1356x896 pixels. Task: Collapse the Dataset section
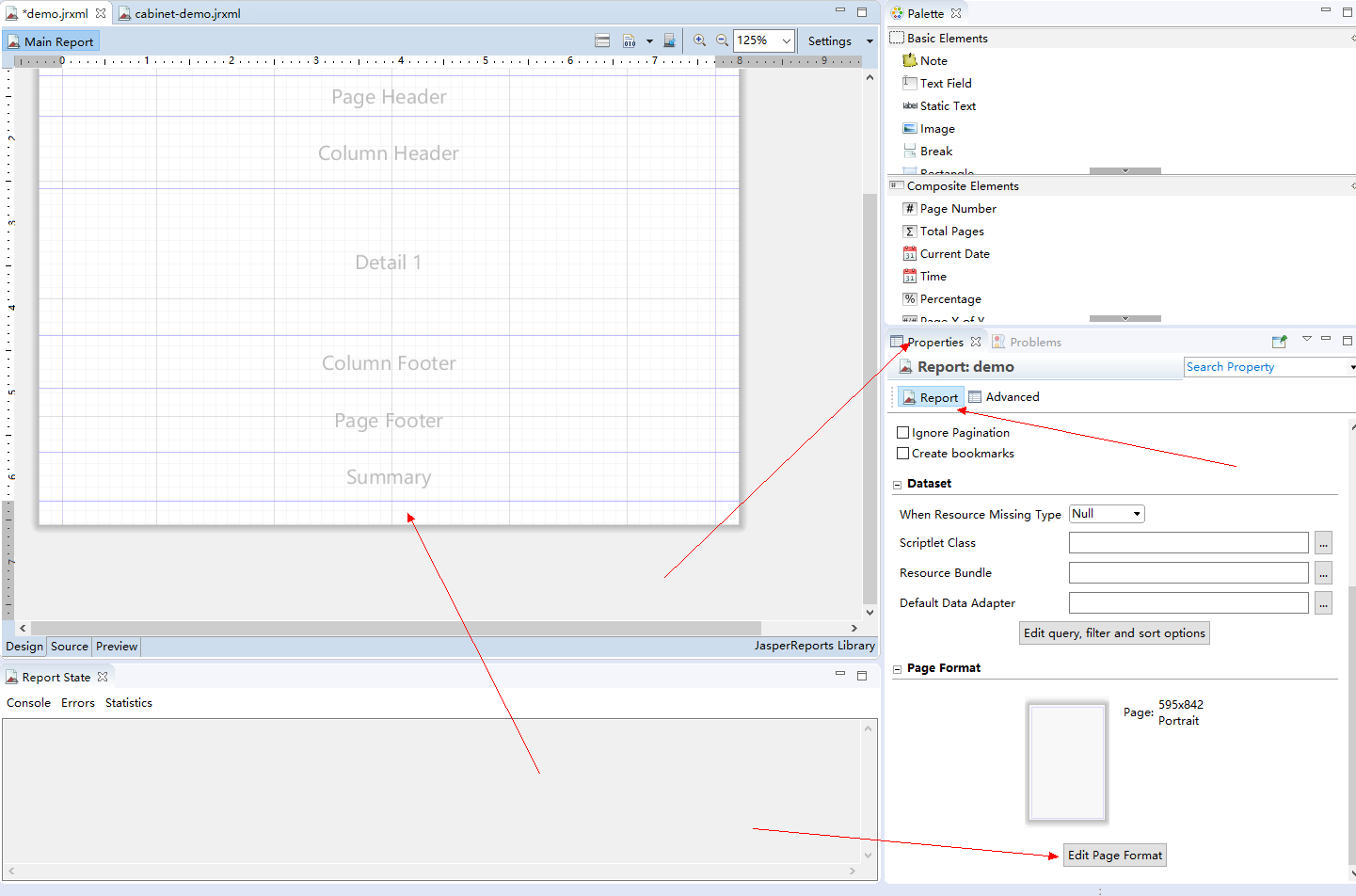(897, 485)
